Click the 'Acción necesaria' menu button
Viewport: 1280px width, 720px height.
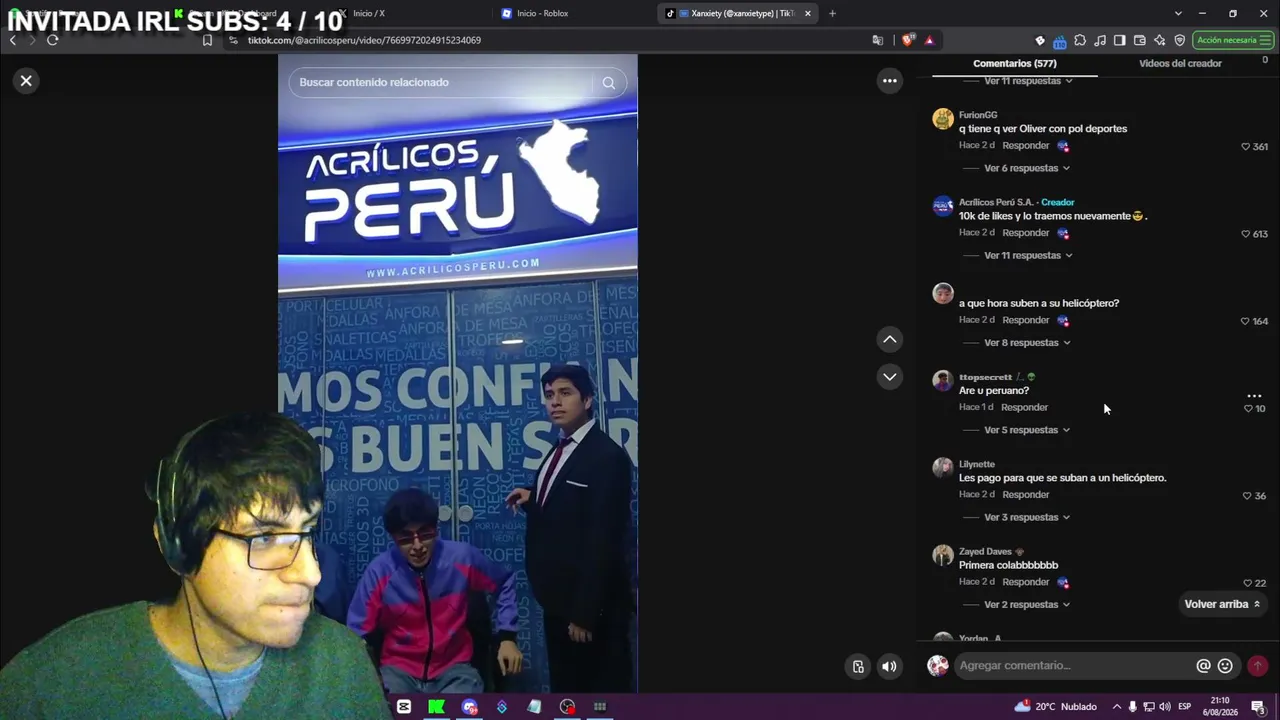[1234, 40]
